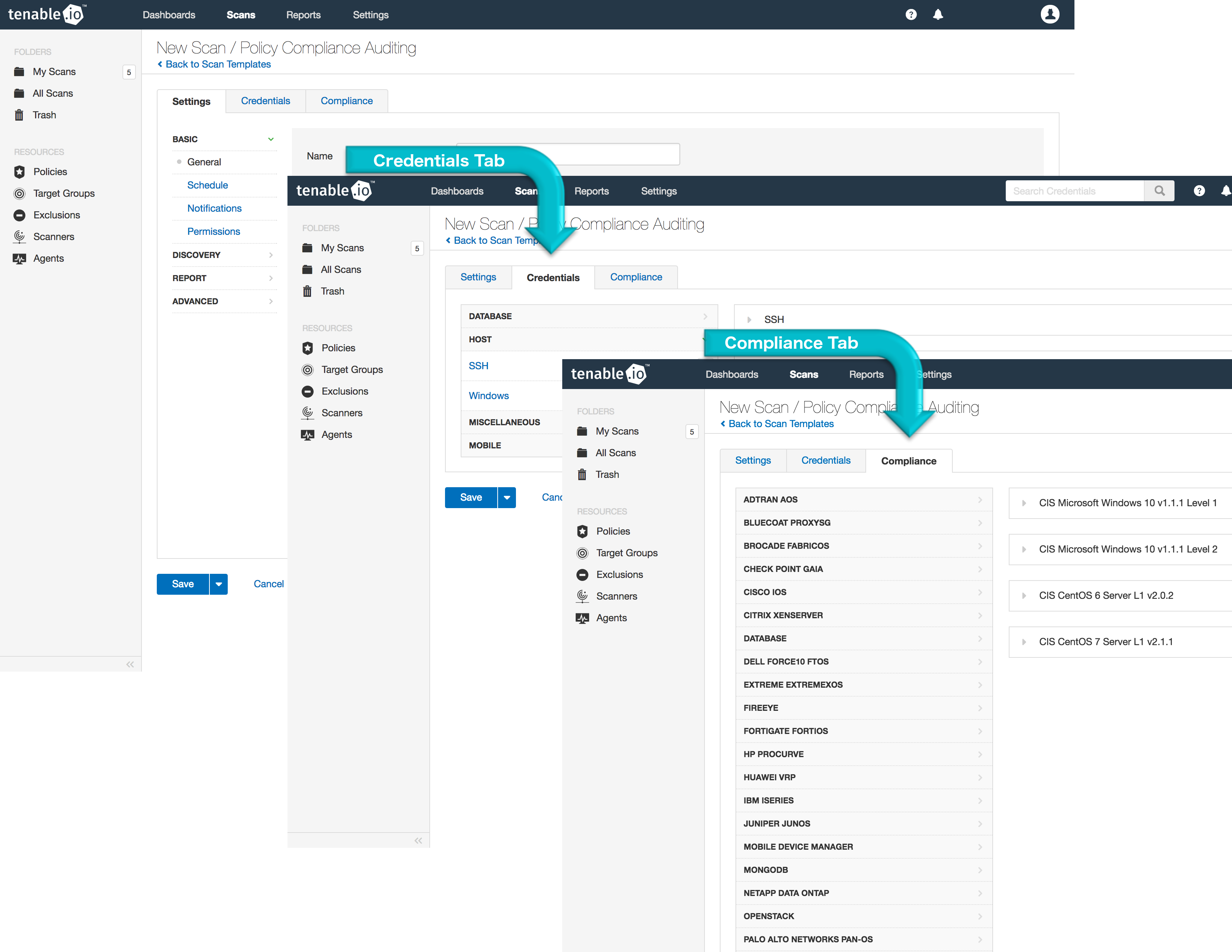This screenshot has height=952, width=1232.
Task: Open notifications bell in back window header
Action: (937, 15)
